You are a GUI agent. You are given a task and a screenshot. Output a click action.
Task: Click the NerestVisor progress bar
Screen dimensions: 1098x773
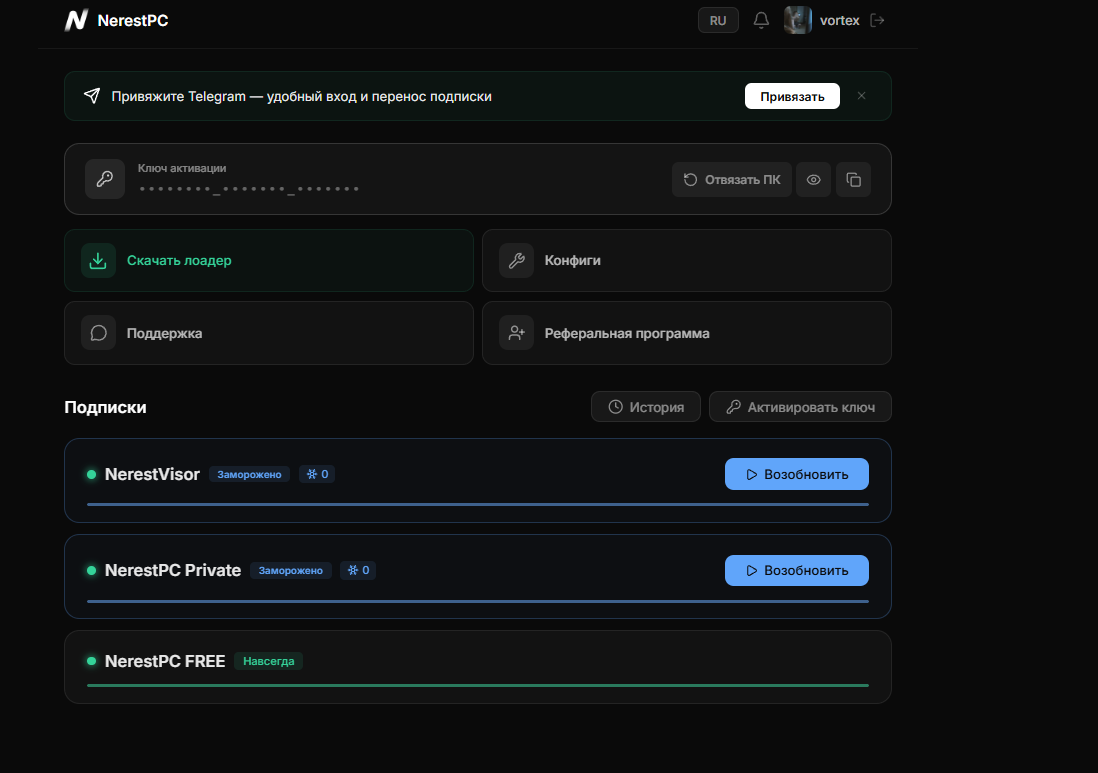coord(478,504)
